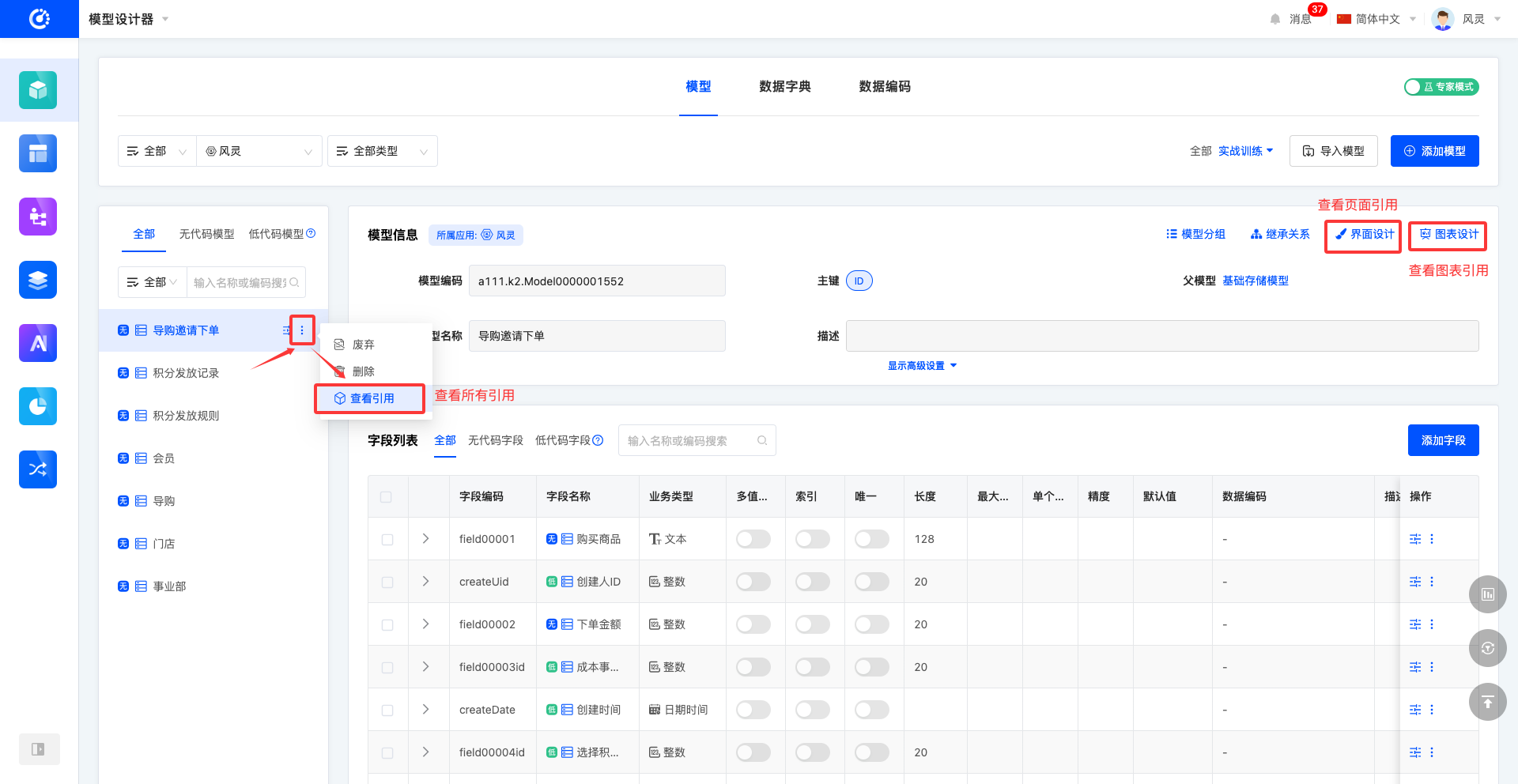Open the purple letter A sidebar icon
This screenshot has width=1518, height=784.
(38, 343)
